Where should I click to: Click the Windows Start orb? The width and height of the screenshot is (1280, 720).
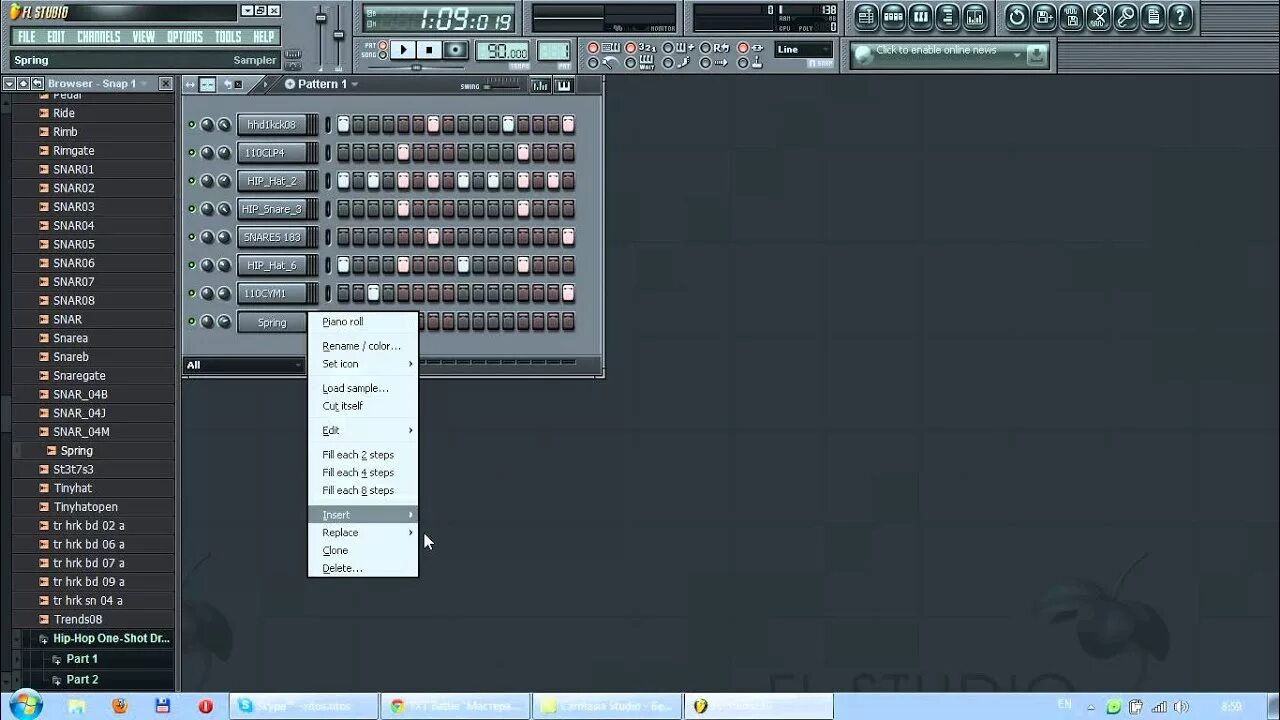pos(25,704)
